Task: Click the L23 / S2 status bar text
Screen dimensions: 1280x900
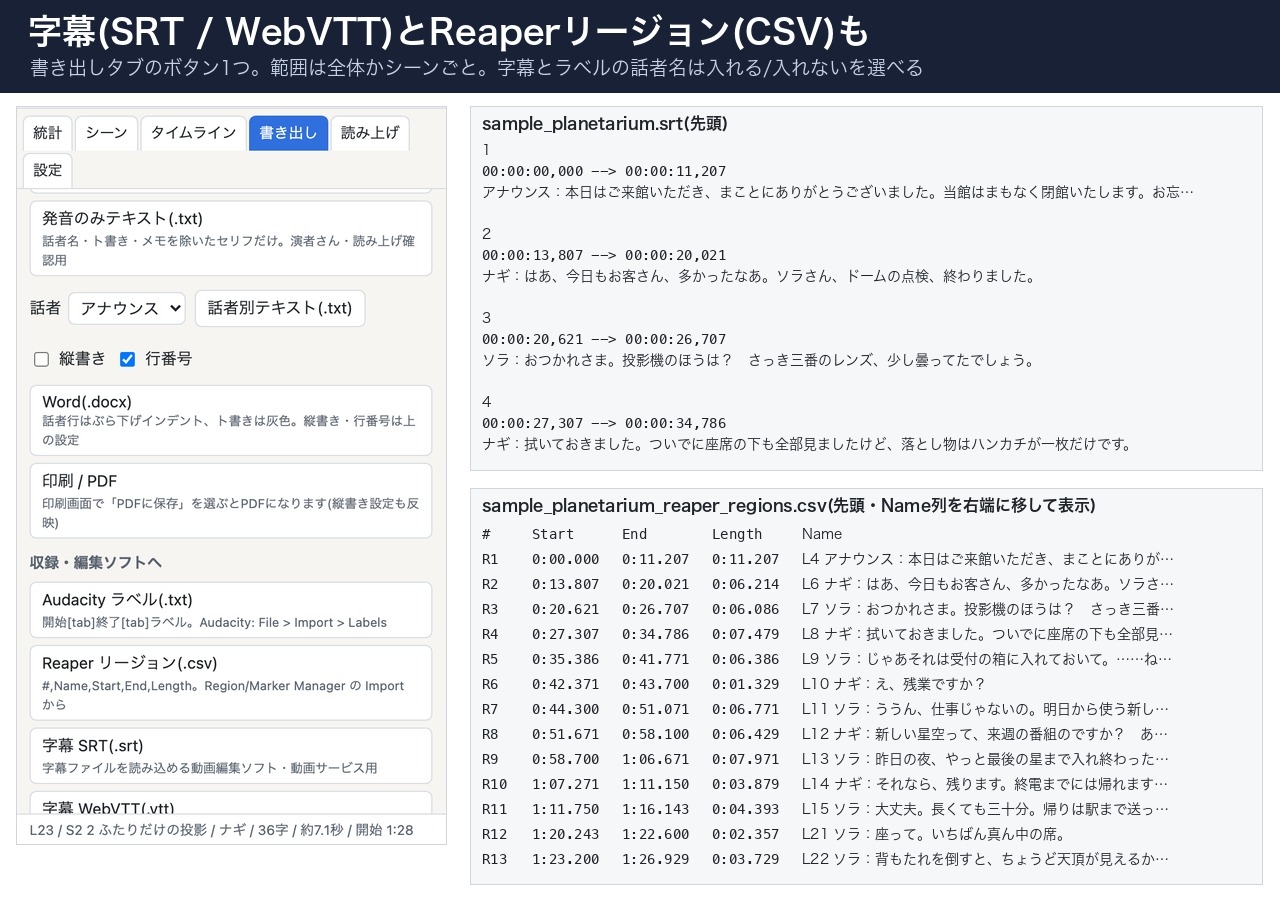Action: pyautogui.click(x=221, y=830)
